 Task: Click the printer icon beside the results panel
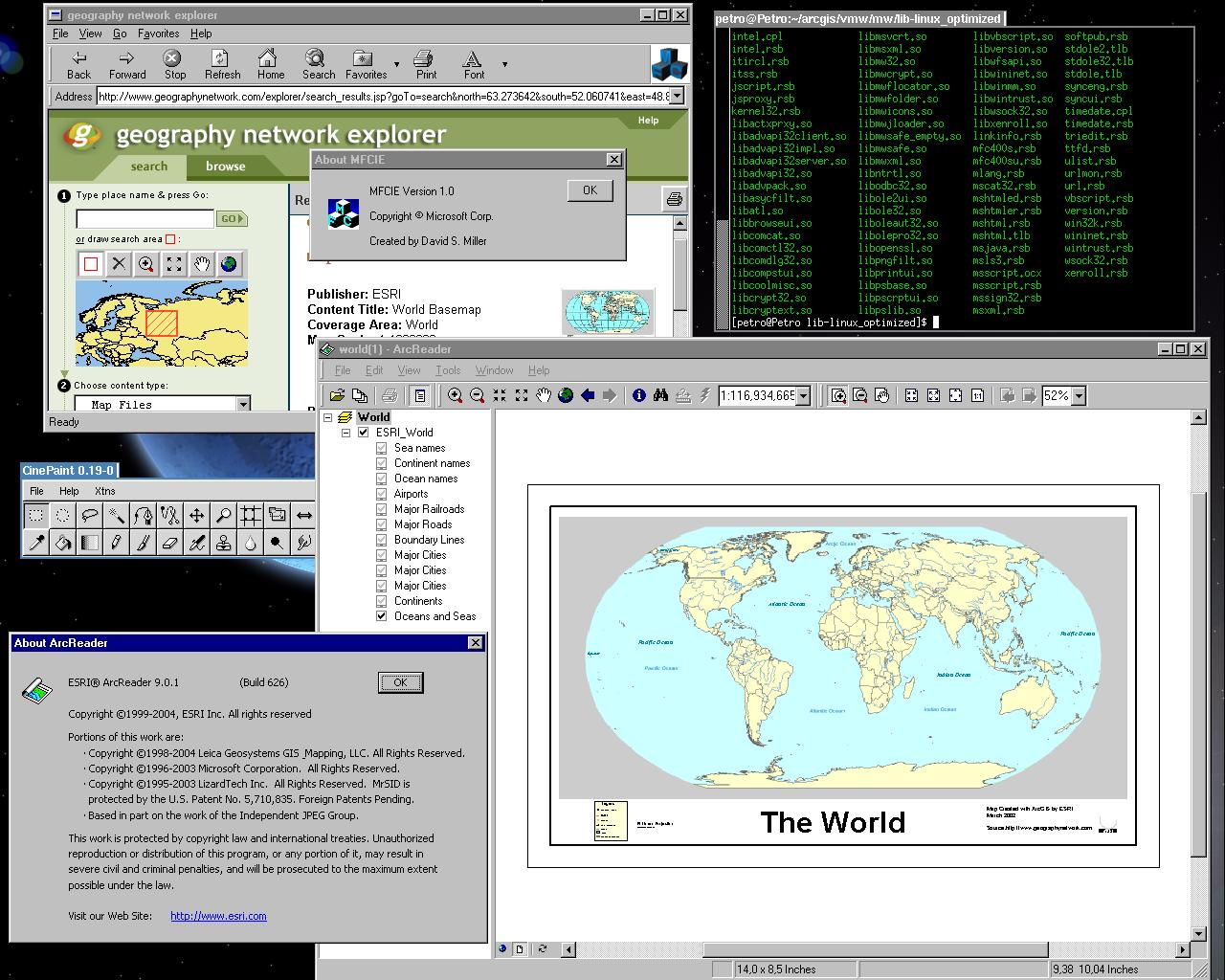tap(675, 199)
